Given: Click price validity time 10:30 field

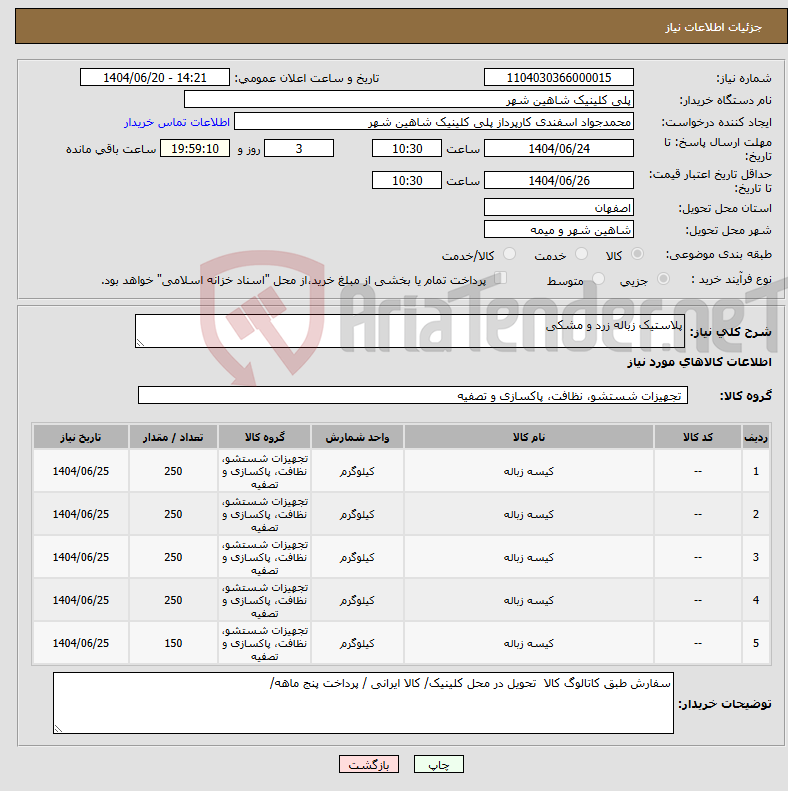Looking at the screenshot, I should pos(407,180).
